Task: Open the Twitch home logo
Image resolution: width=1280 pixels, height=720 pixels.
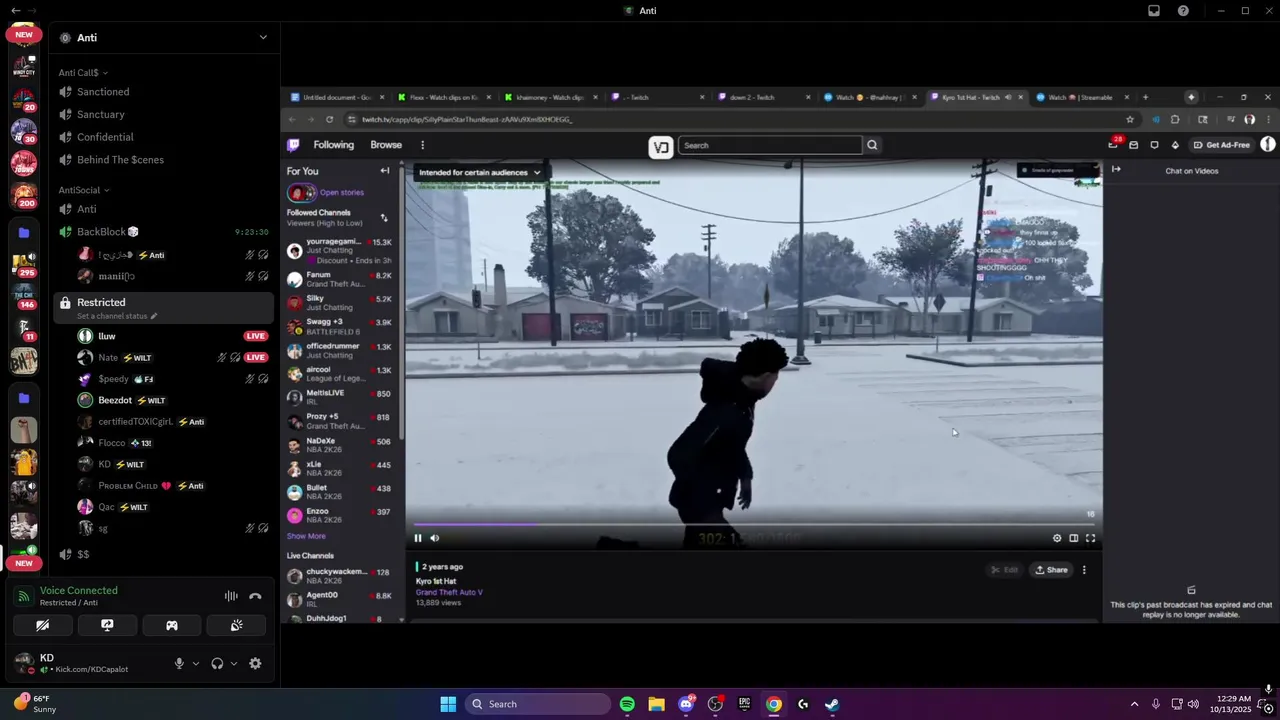Action: (293, 145)
